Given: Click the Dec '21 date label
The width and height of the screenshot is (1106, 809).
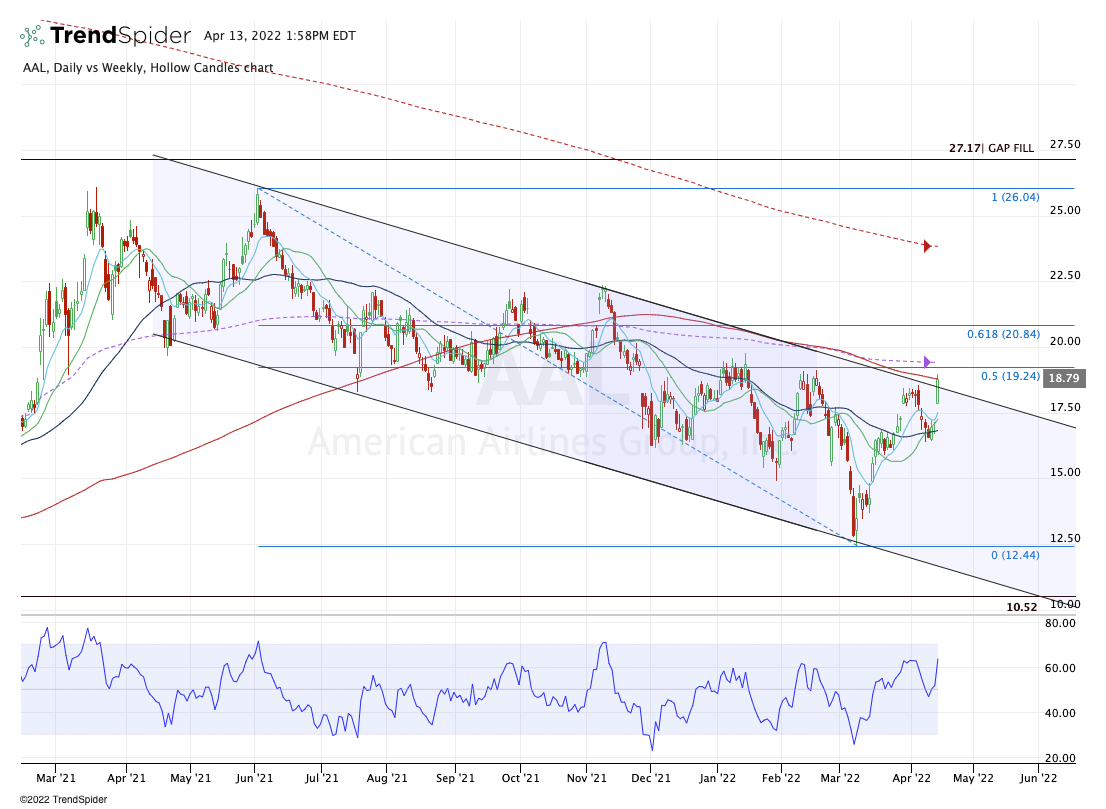Looking at the screenshot, I should 650,778.
